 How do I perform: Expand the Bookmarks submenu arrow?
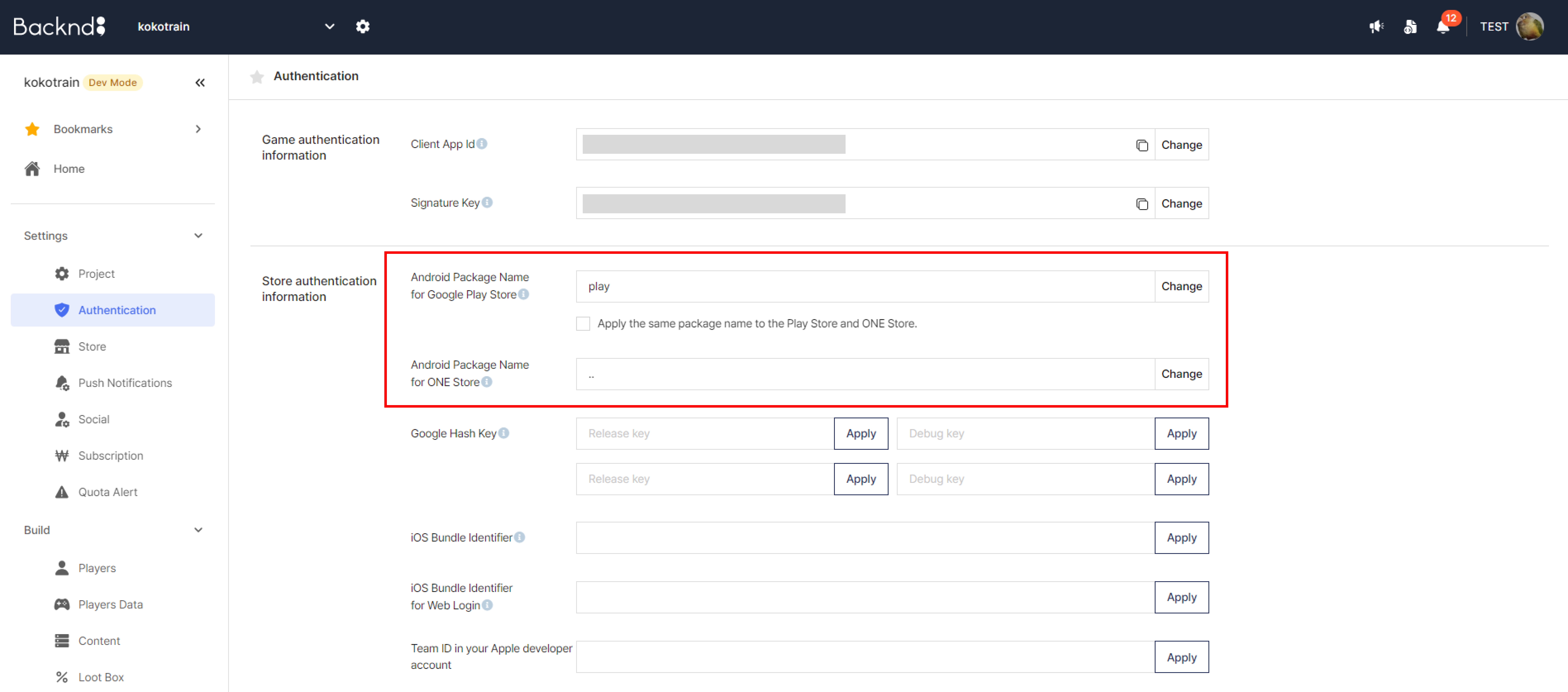pyautogui.click(x=198, y=129)
